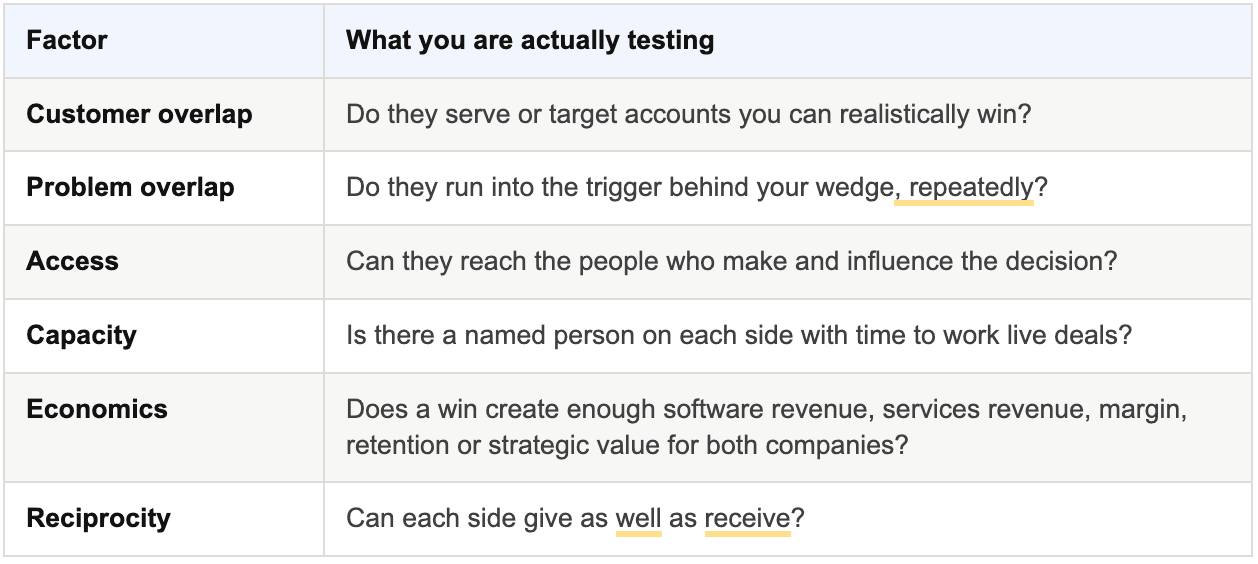The image size is (1258, 564).
Task: Select the 'Factor' column header
Action: point(67,40)
